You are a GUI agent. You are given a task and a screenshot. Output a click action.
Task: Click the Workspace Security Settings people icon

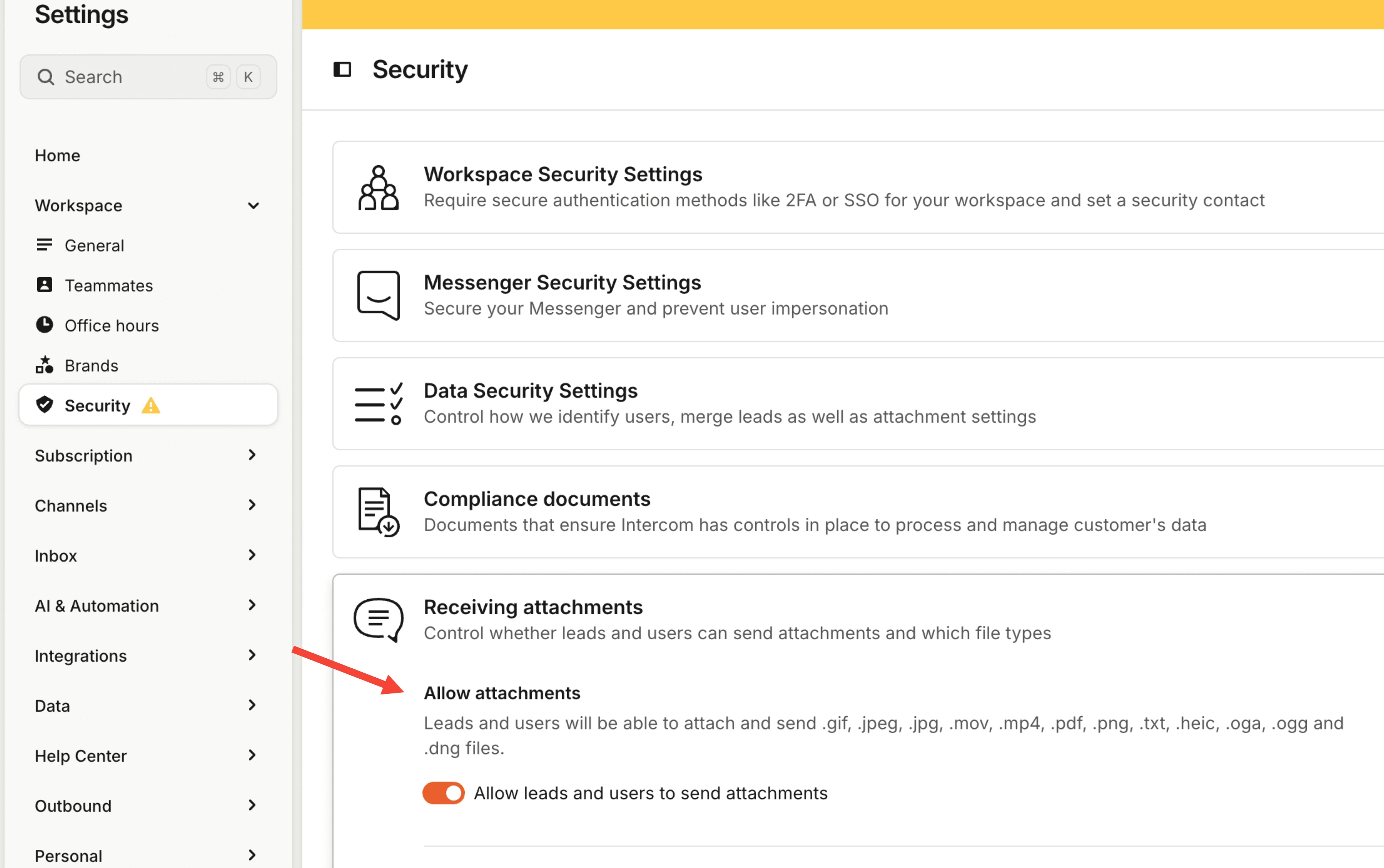[378, 188]
